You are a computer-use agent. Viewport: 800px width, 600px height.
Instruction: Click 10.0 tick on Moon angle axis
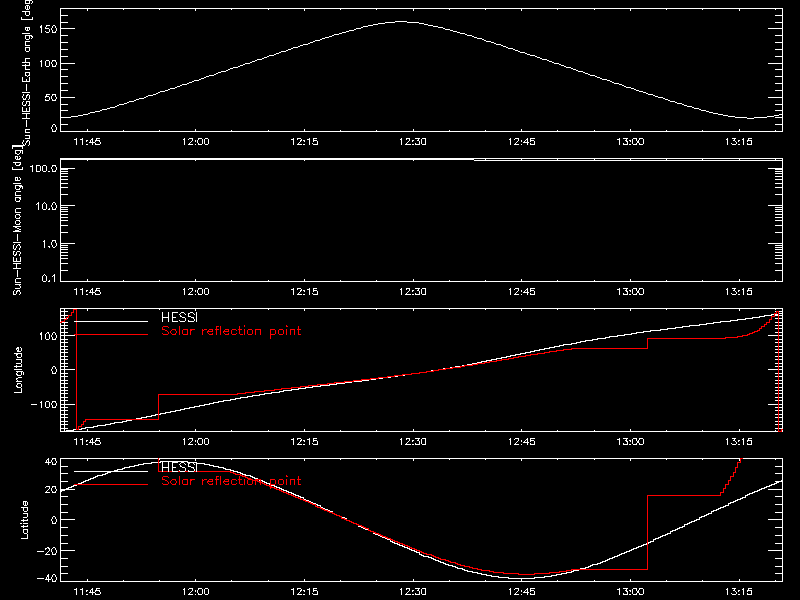pos(46,206)
